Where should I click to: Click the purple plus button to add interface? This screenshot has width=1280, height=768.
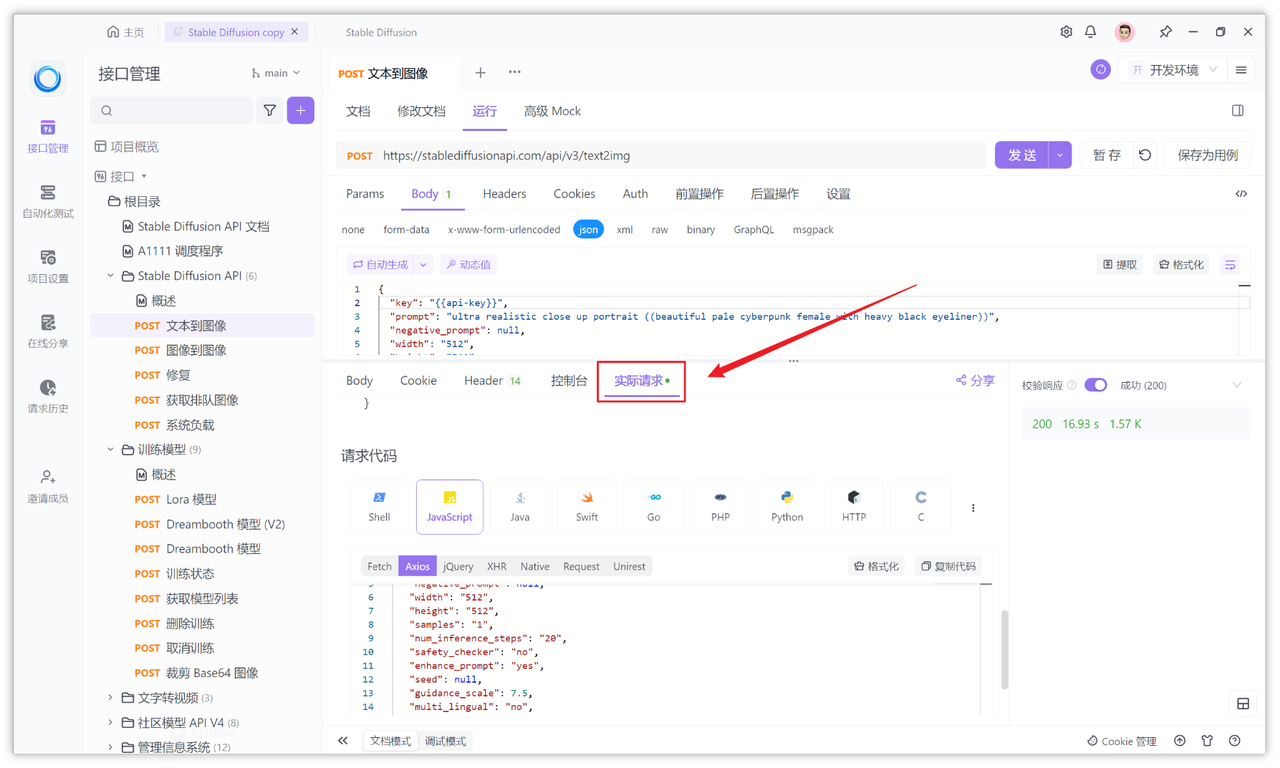301,111
